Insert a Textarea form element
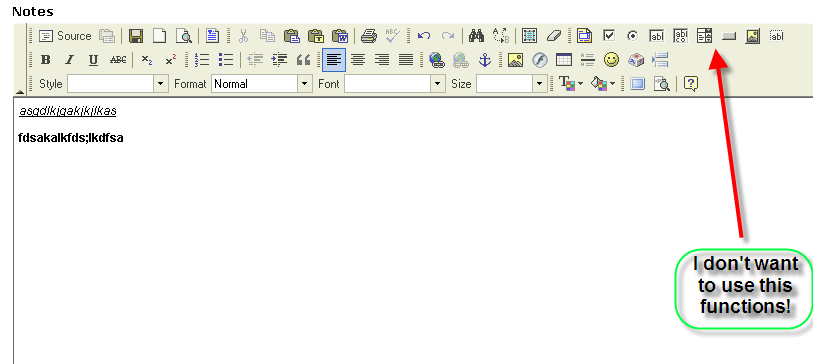The height and width of the screenshot is (364, 813). click(x=680, y=36)
